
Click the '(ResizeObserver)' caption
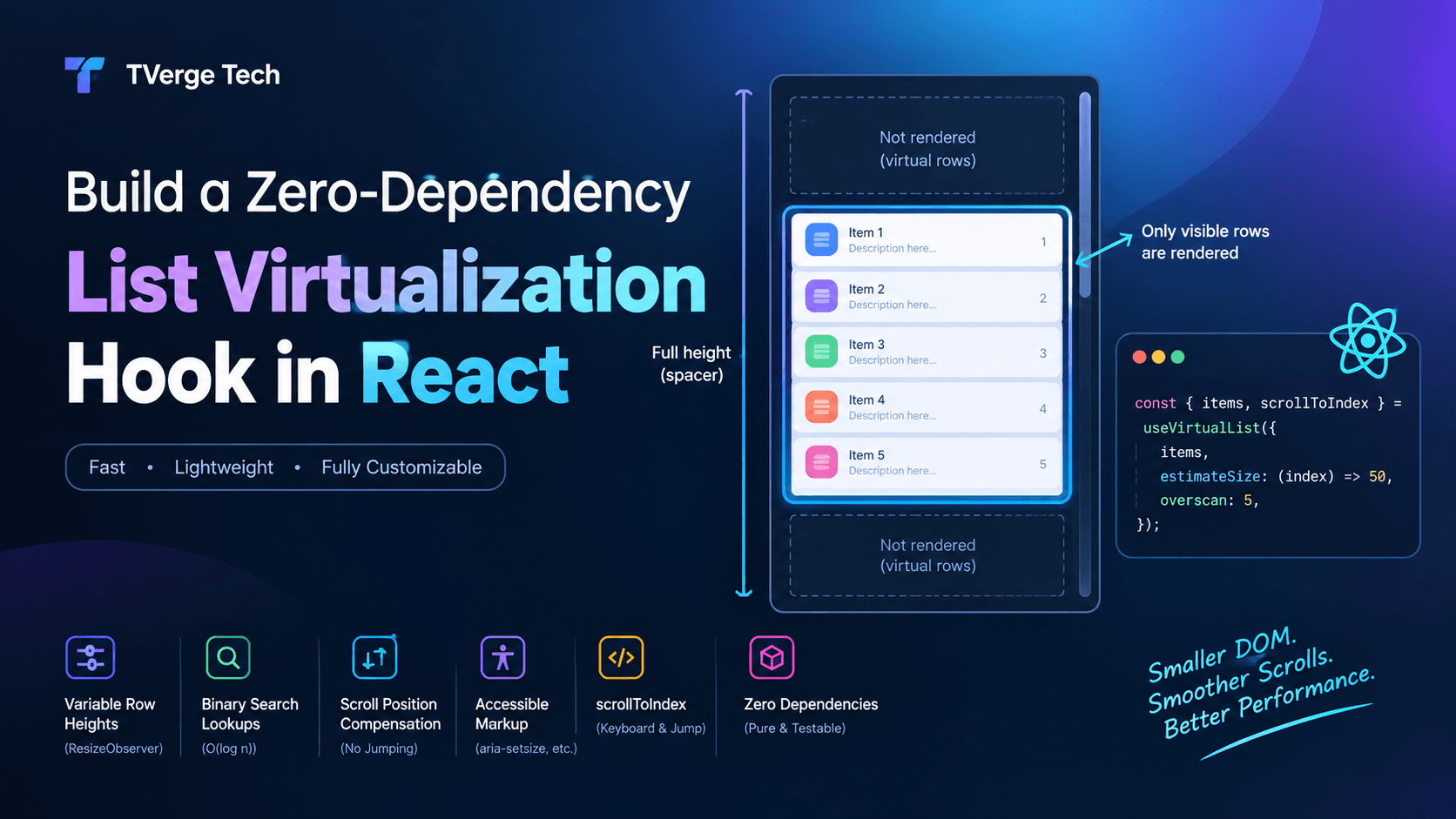click(113, 749)
